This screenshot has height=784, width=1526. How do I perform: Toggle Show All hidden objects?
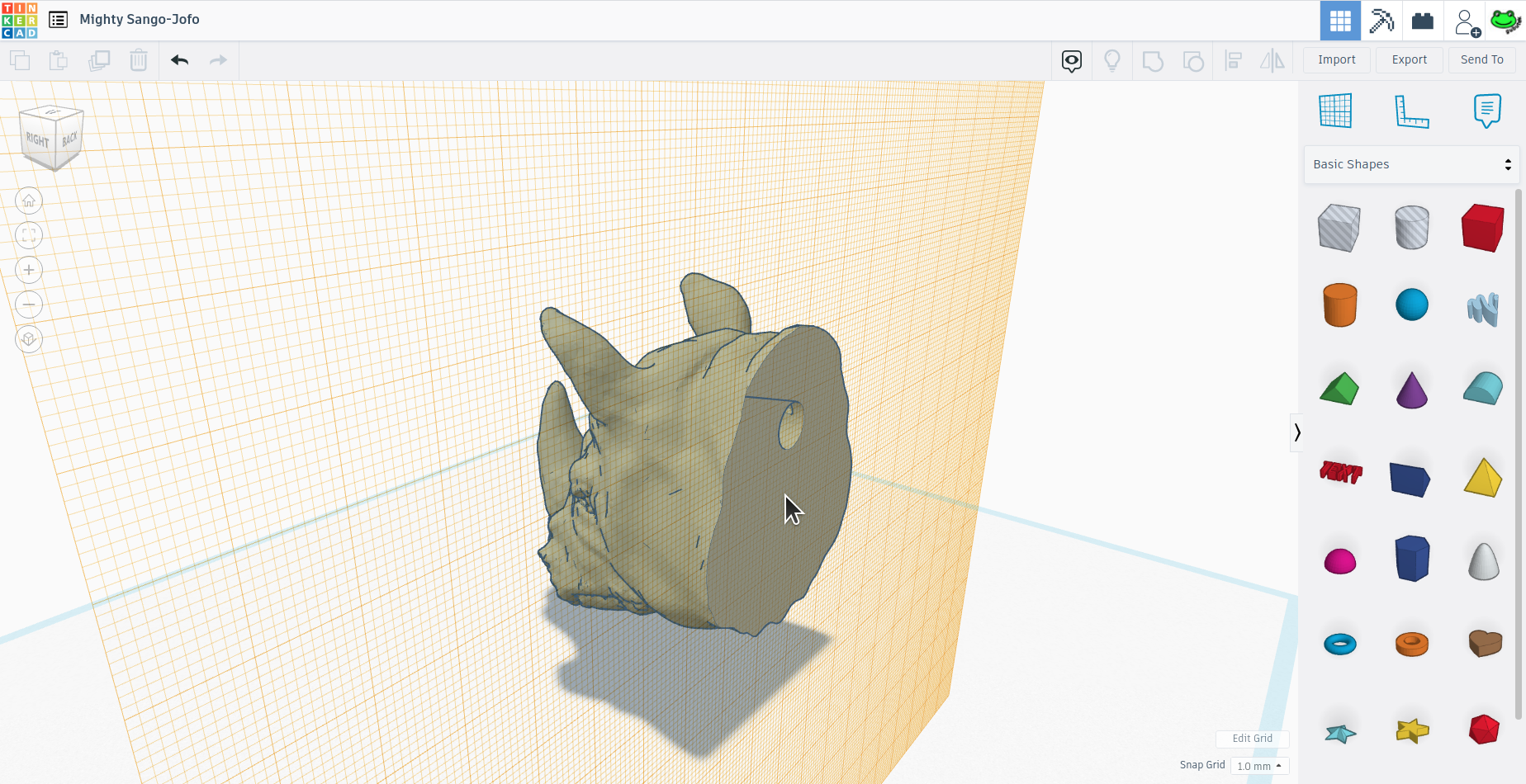tap(1071, 60)
